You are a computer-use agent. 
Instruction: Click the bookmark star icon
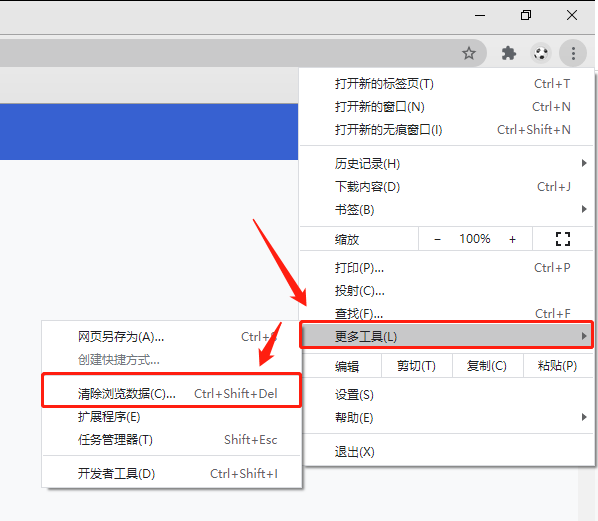coord(469,53)
